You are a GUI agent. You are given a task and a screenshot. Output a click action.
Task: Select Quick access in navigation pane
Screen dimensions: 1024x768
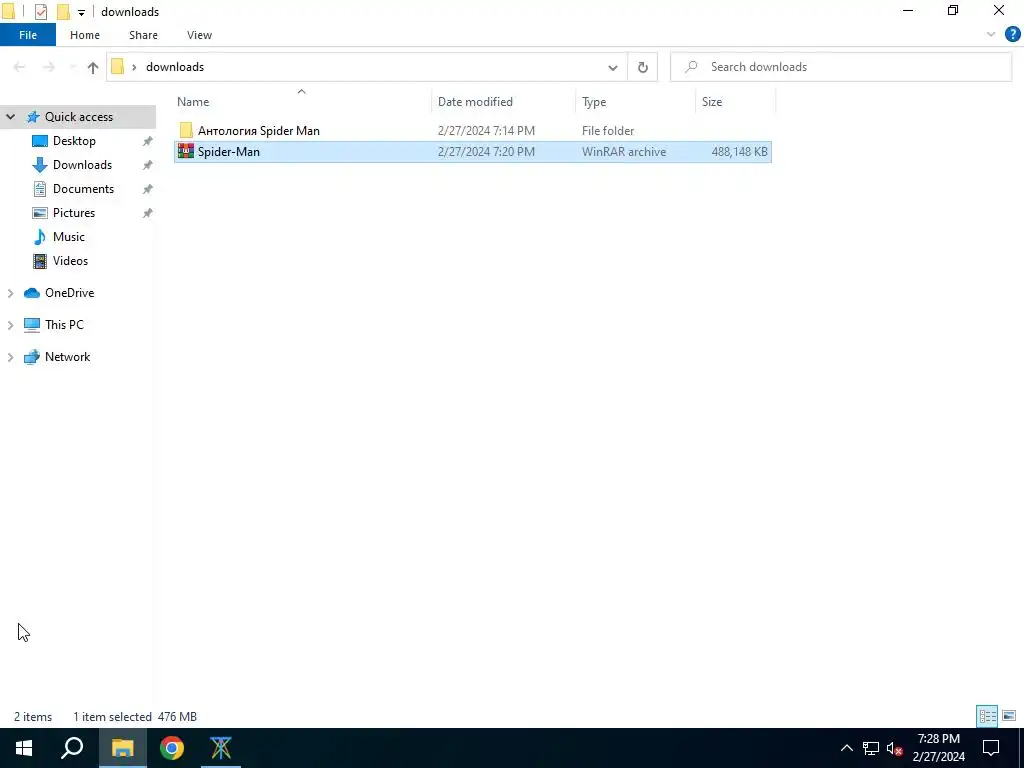pyautogui.click(x=78, y=117)
